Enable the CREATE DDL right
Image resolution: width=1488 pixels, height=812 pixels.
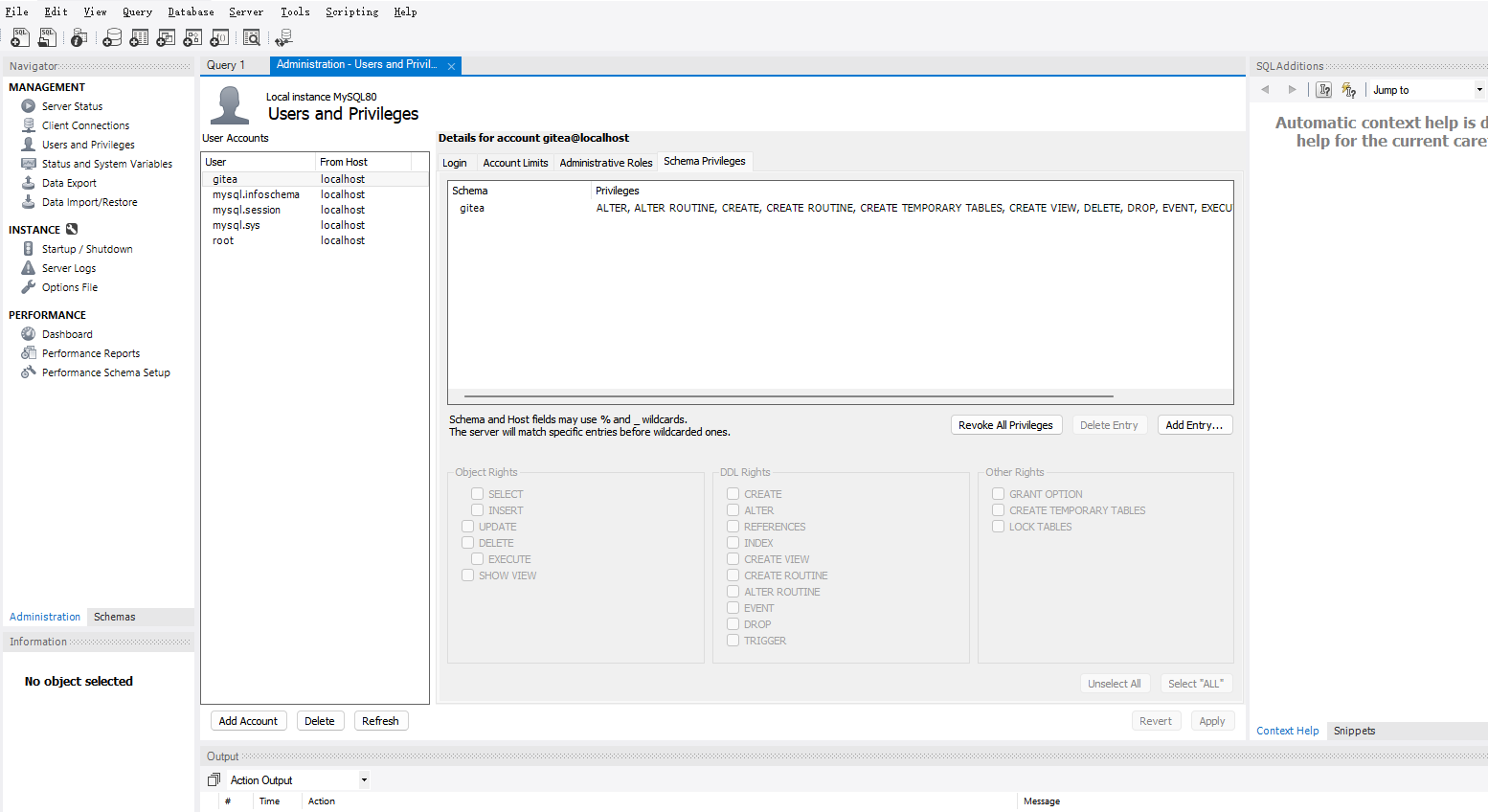coord(733,494)
